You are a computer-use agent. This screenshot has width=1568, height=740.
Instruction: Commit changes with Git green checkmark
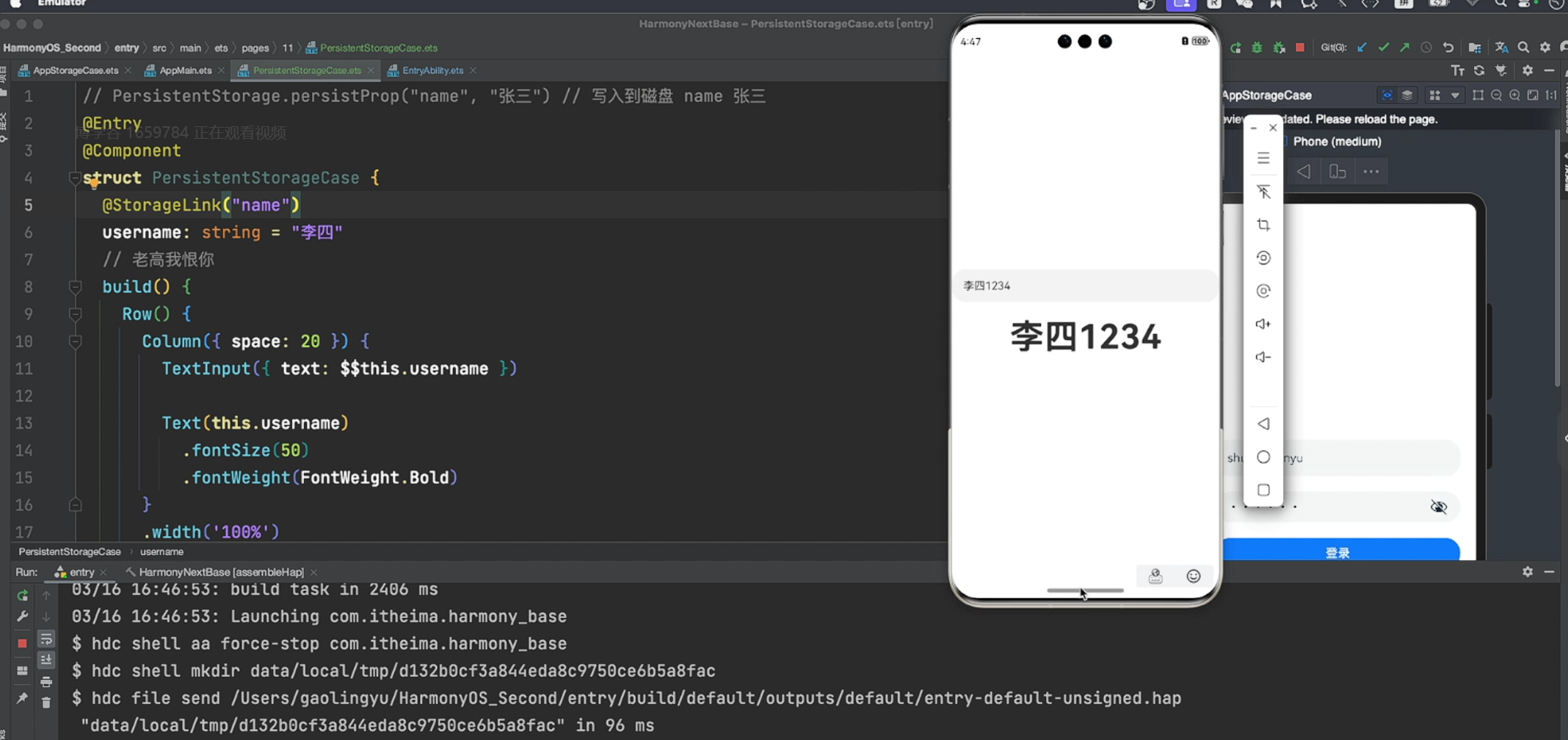pos(1383,48)
